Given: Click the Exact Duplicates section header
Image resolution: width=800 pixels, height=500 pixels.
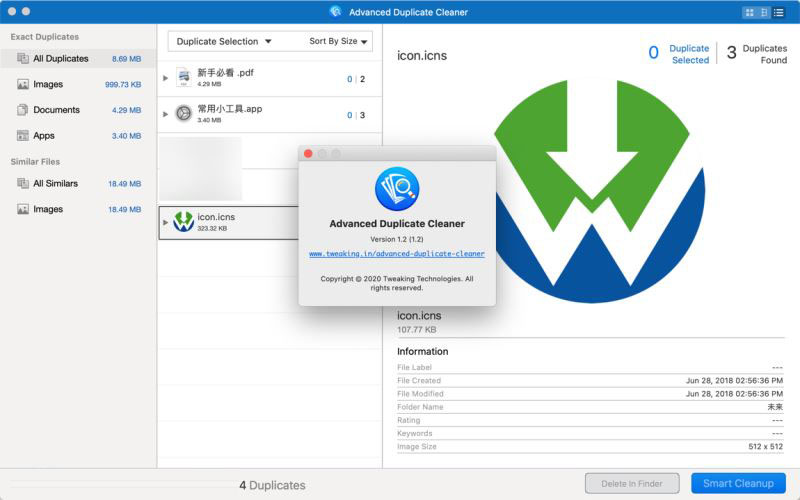Looking at the screenshot, I should click(x=44, y=37).
